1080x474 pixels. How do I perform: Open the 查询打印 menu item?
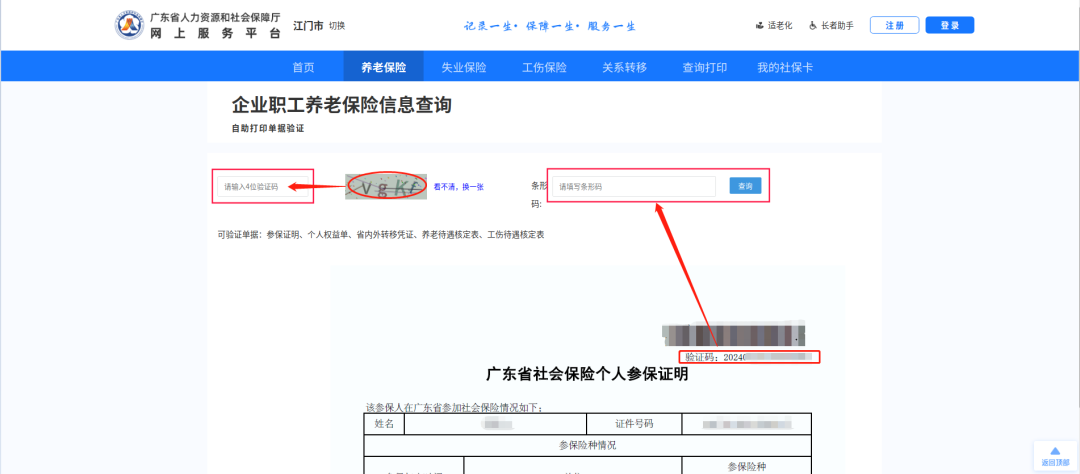[x=704, y=67]
